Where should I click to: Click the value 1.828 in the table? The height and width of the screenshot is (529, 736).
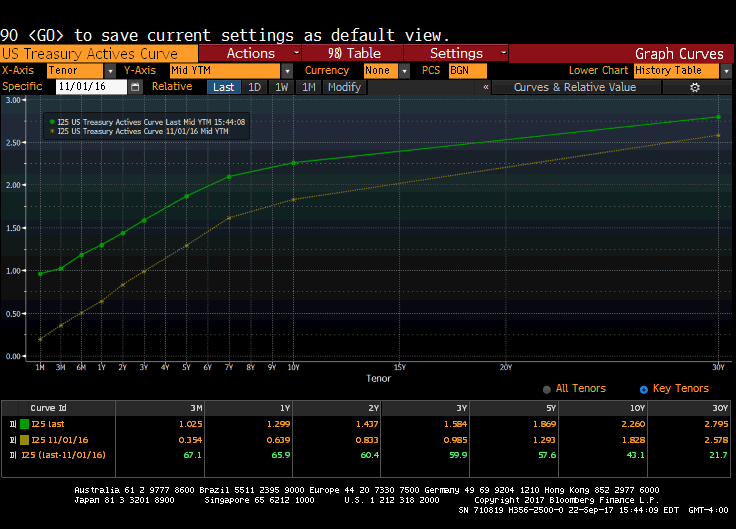633,440
